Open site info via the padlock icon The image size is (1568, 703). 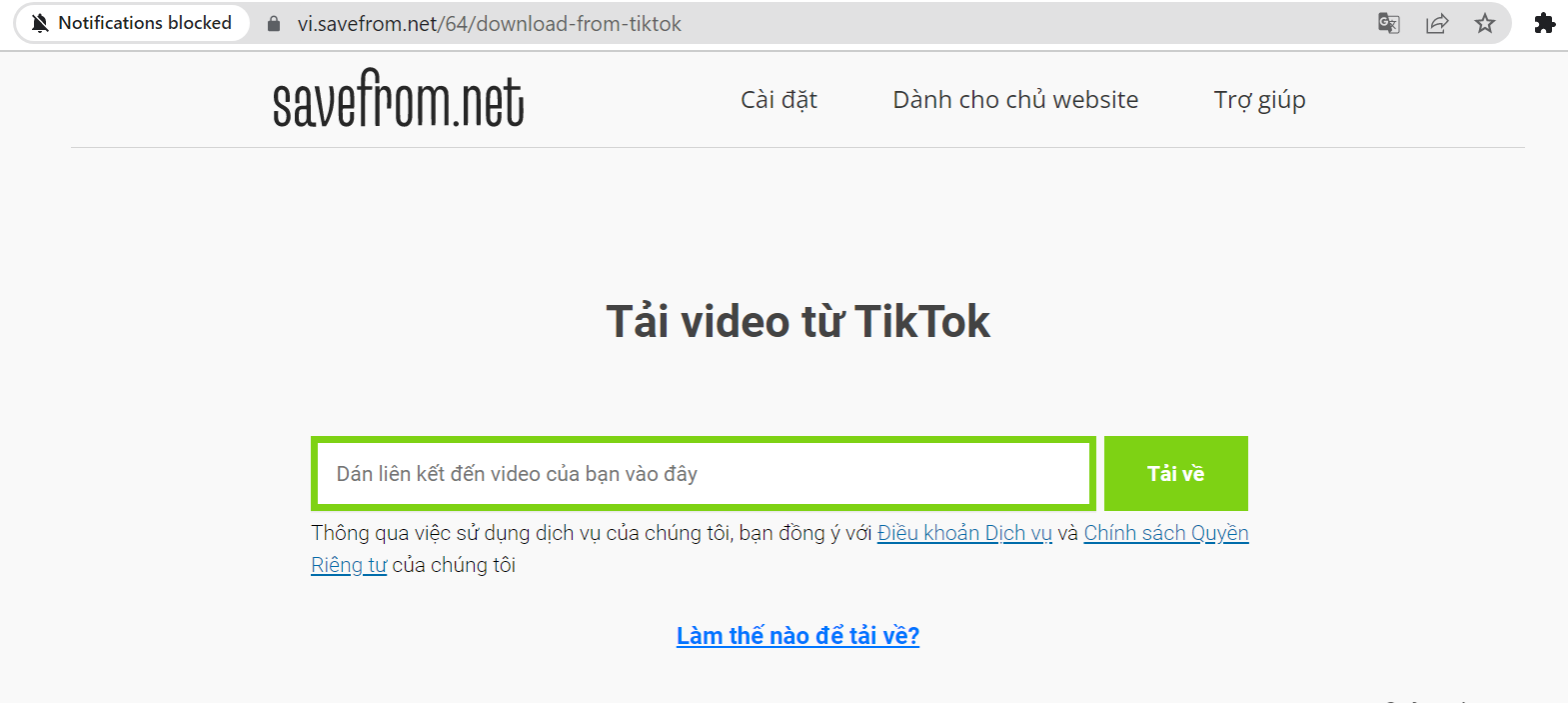pos(274,23)
